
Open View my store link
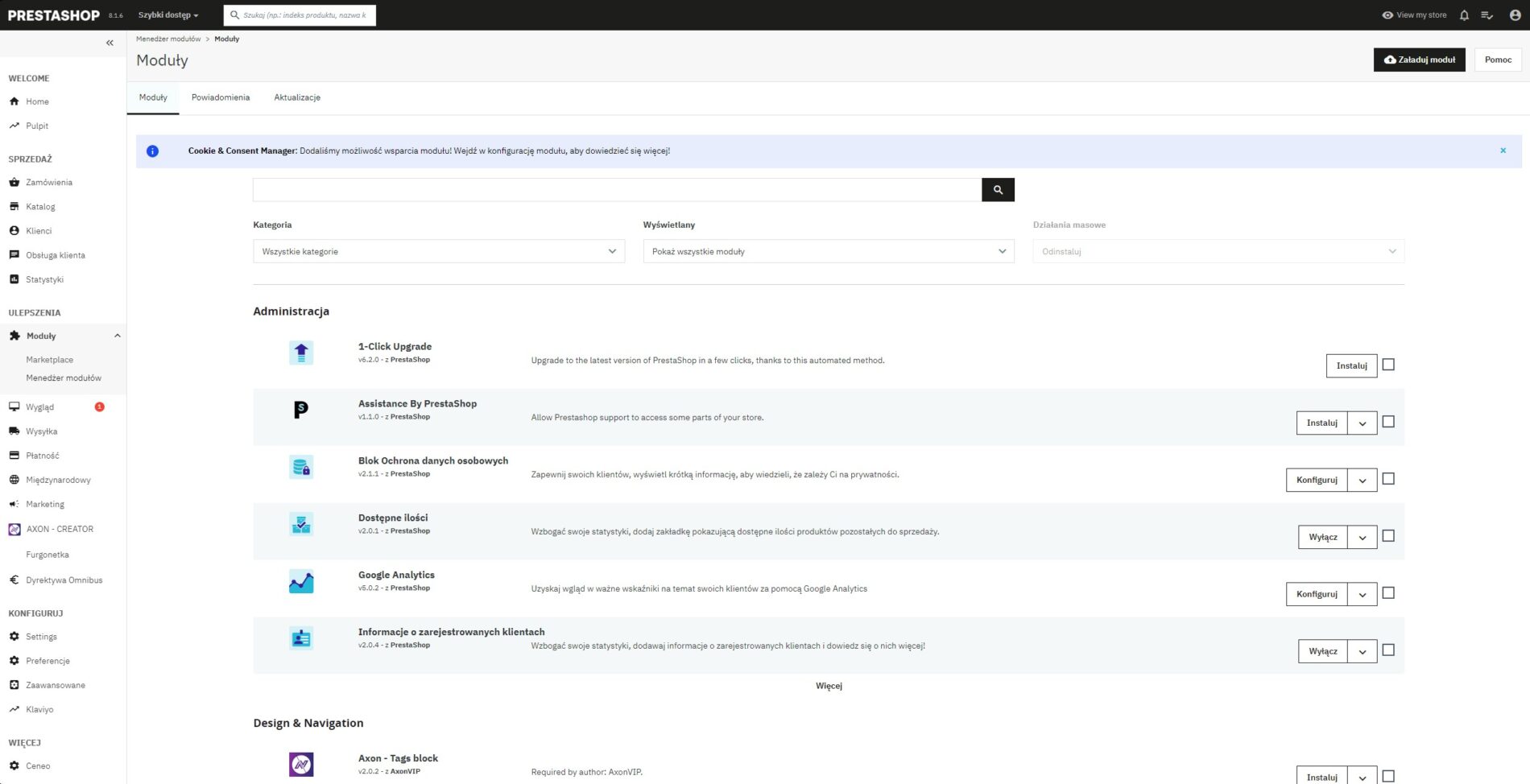(1414, 15)
